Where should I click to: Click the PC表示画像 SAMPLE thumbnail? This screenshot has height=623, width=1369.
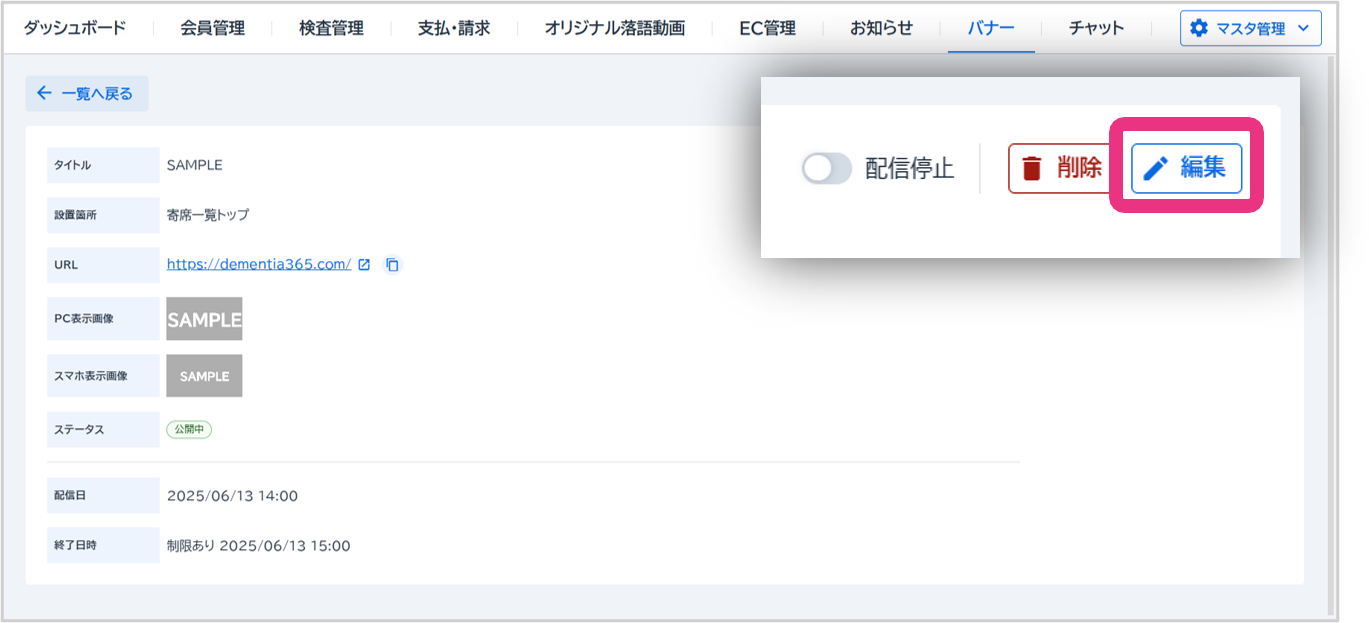point(204,319)
